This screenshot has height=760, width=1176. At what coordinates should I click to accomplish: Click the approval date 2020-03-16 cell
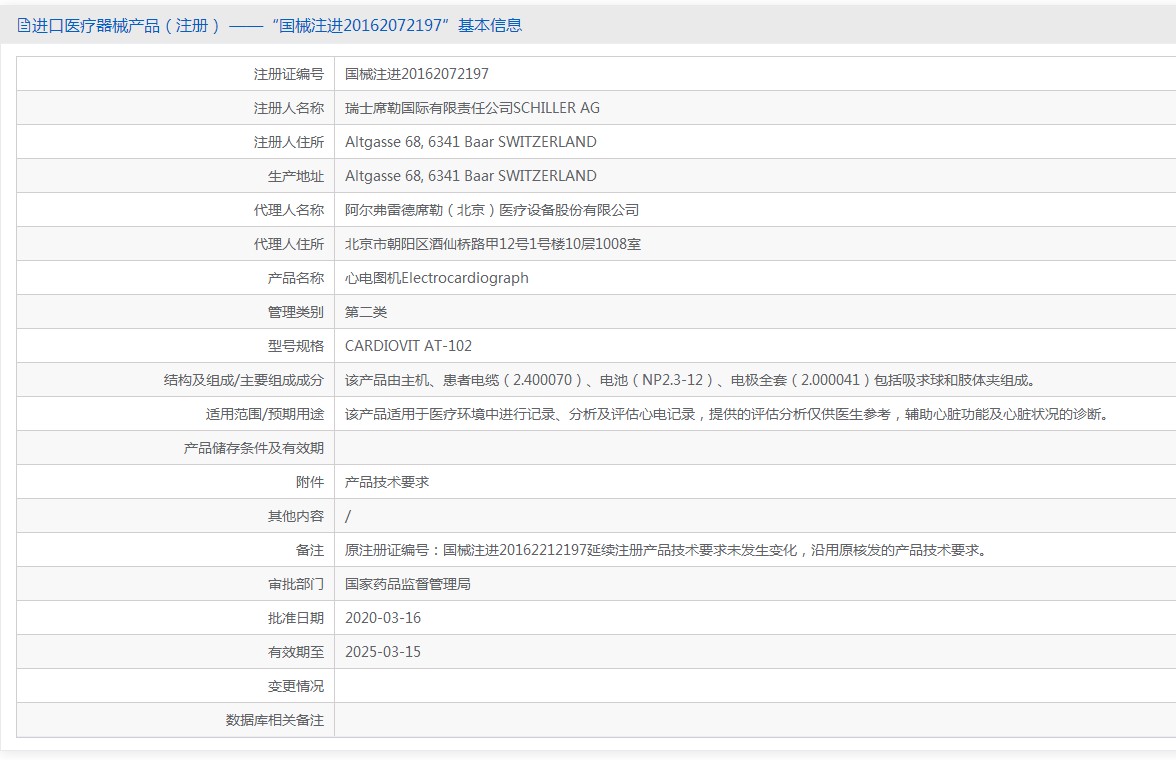(x=383, y=617)
